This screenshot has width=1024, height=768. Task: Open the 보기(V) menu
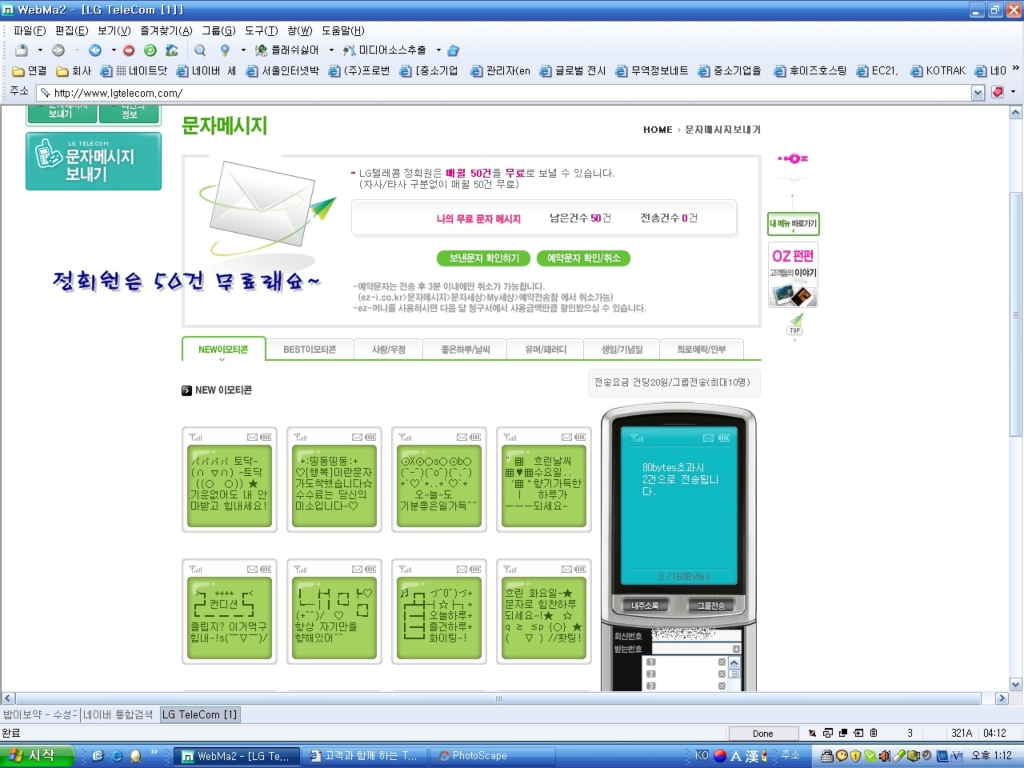tap(114, 31)
